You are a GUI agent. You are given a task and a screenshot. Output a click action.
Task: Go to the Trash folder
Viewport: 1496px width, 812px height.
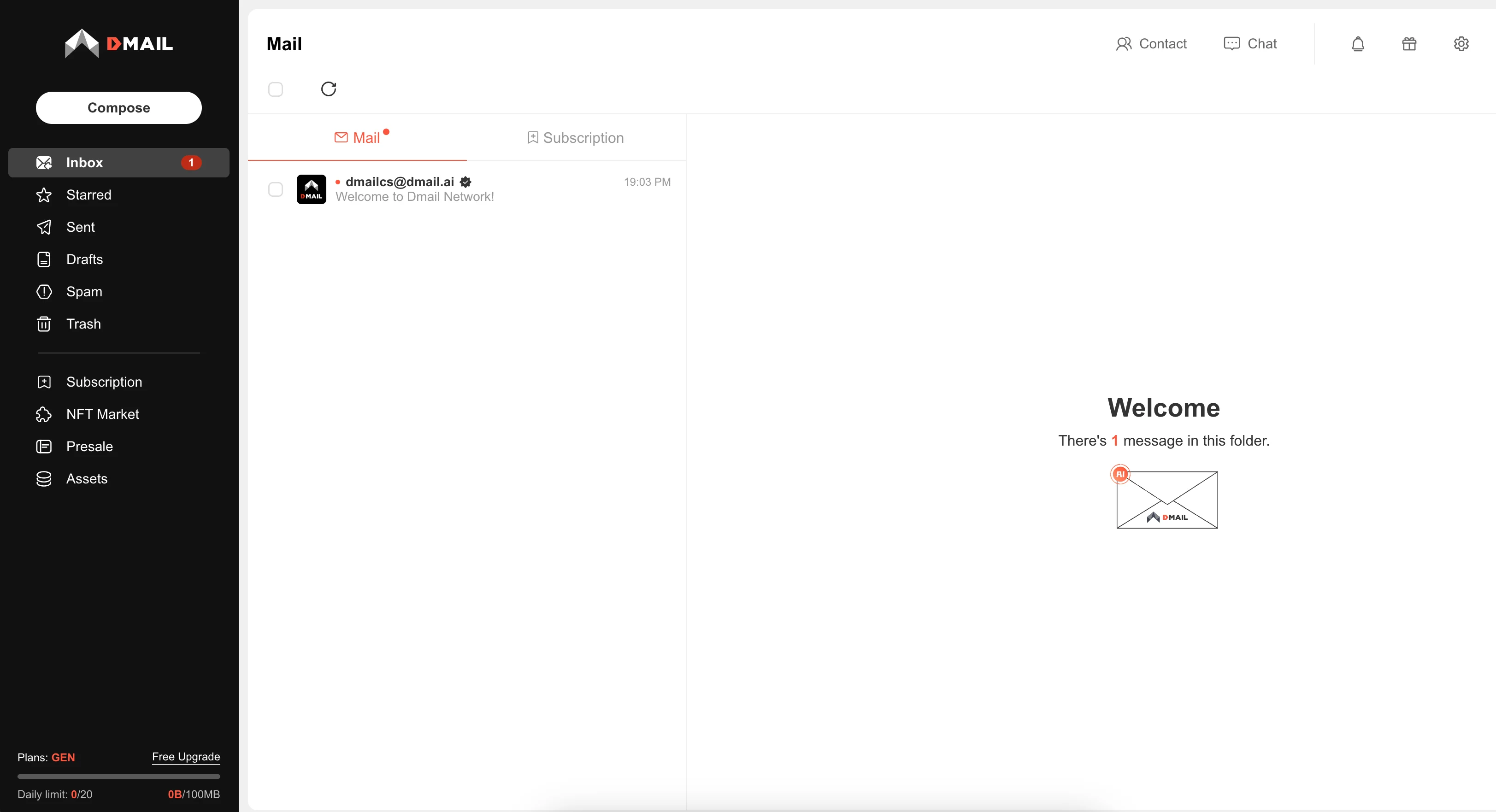click(83, 324)
